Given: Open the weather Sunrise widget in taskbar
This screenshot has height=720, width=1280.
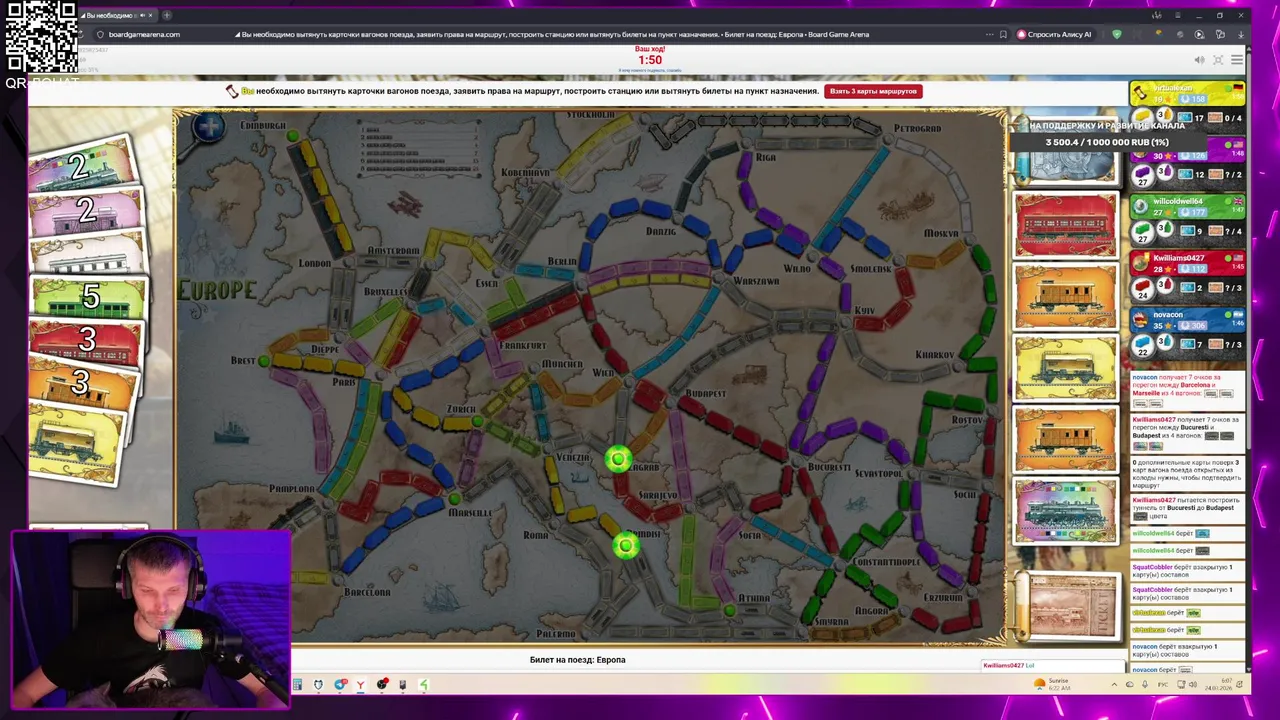Looking at the screenshot, I should click(1052, 684).
